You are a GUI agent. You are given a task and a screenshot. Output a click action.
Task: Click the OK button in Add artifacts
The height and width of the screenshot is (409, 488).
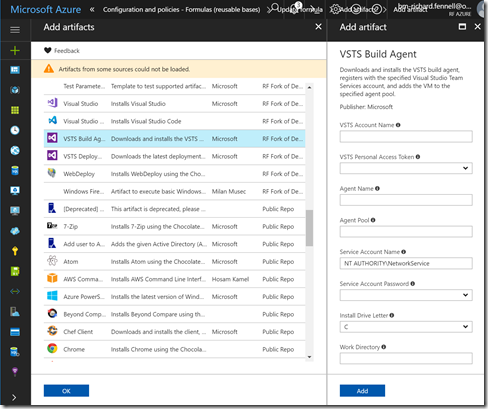point(66,391)
